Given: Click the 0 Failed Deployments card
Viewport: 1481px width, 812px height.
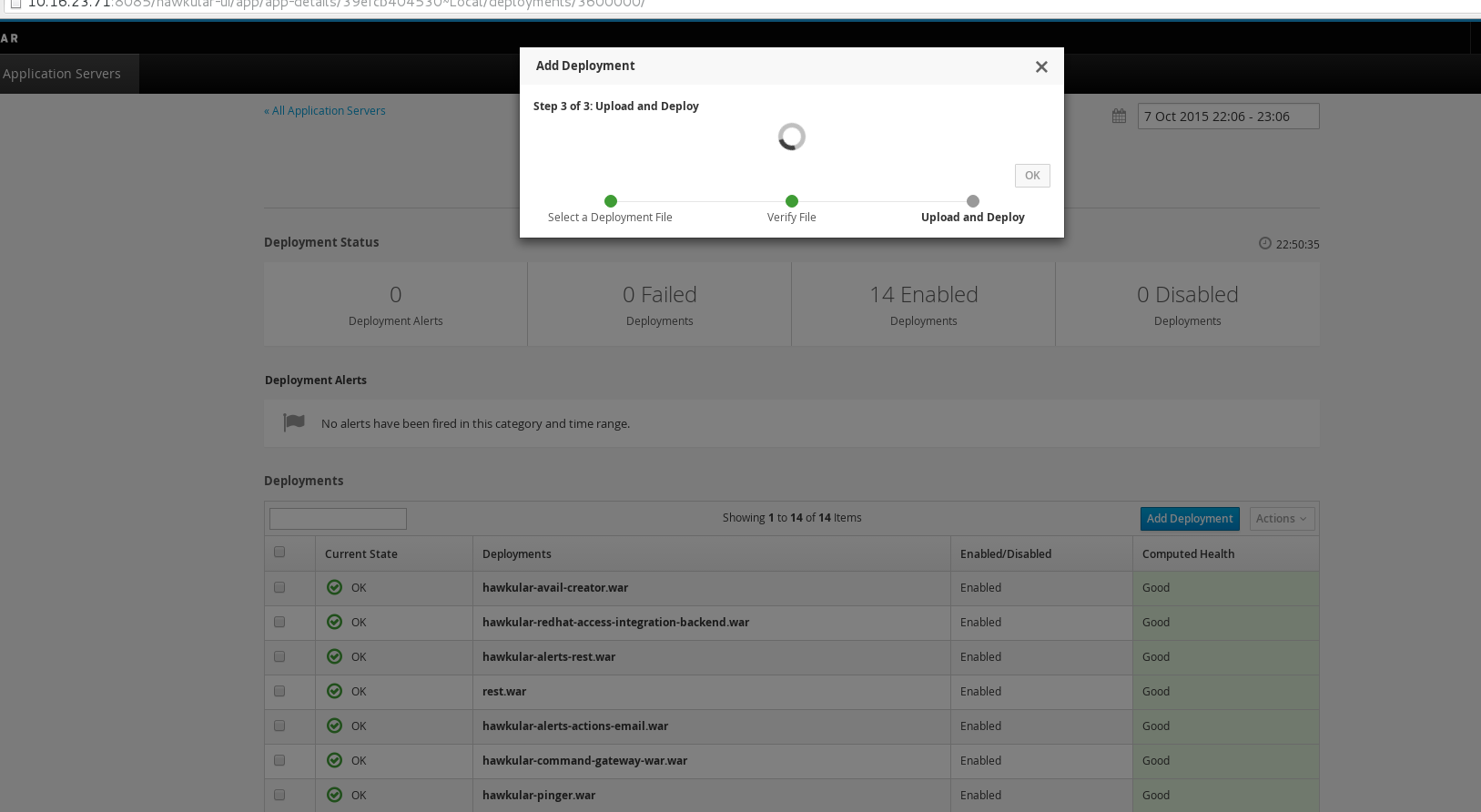Looking at the screenshot, I should pyautogui.click(x=660, y=305).
